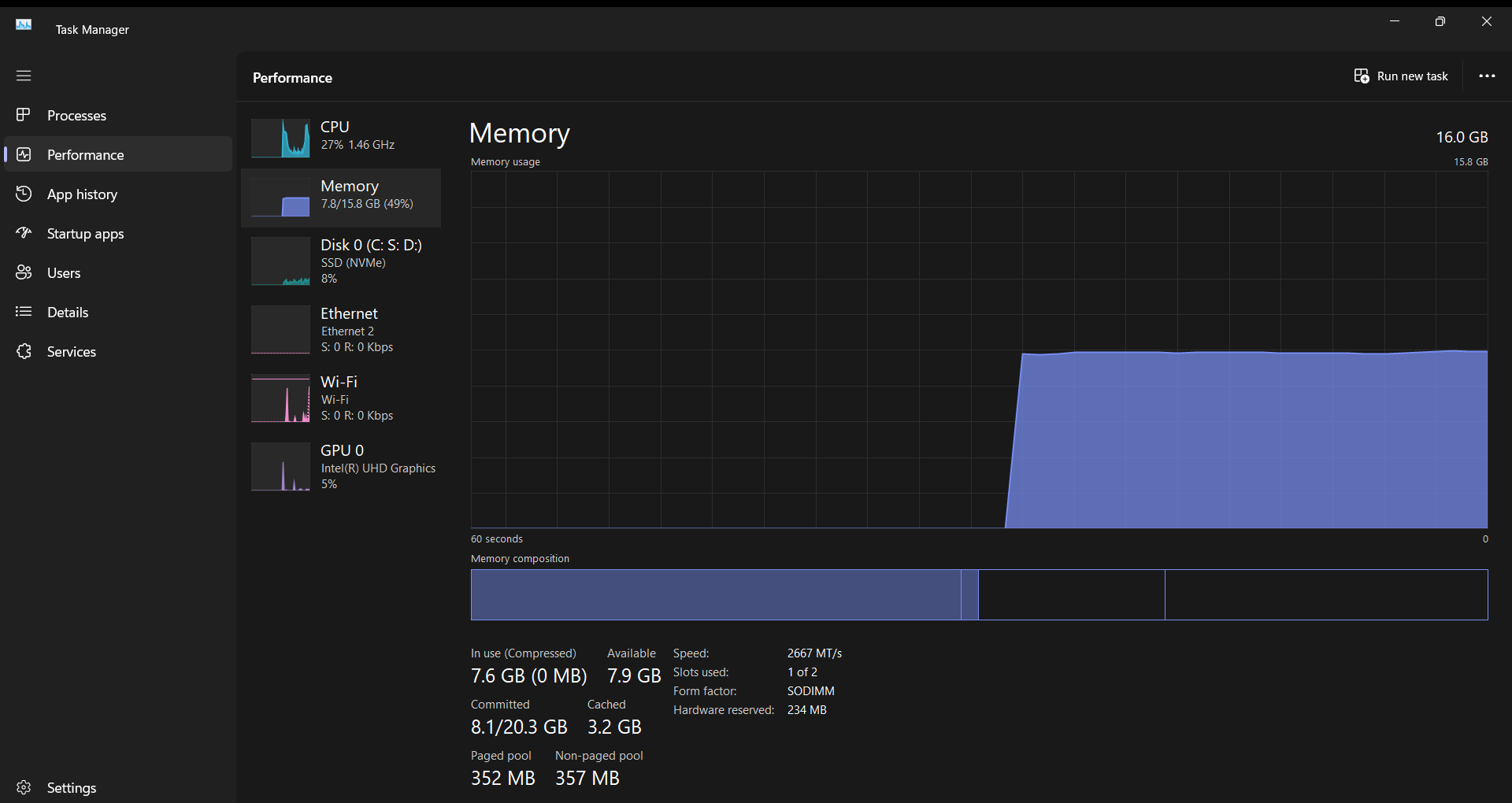The height and width of the screenshot is (803, 1512).
Task: Click the App history clock icon
Action: 24,194
